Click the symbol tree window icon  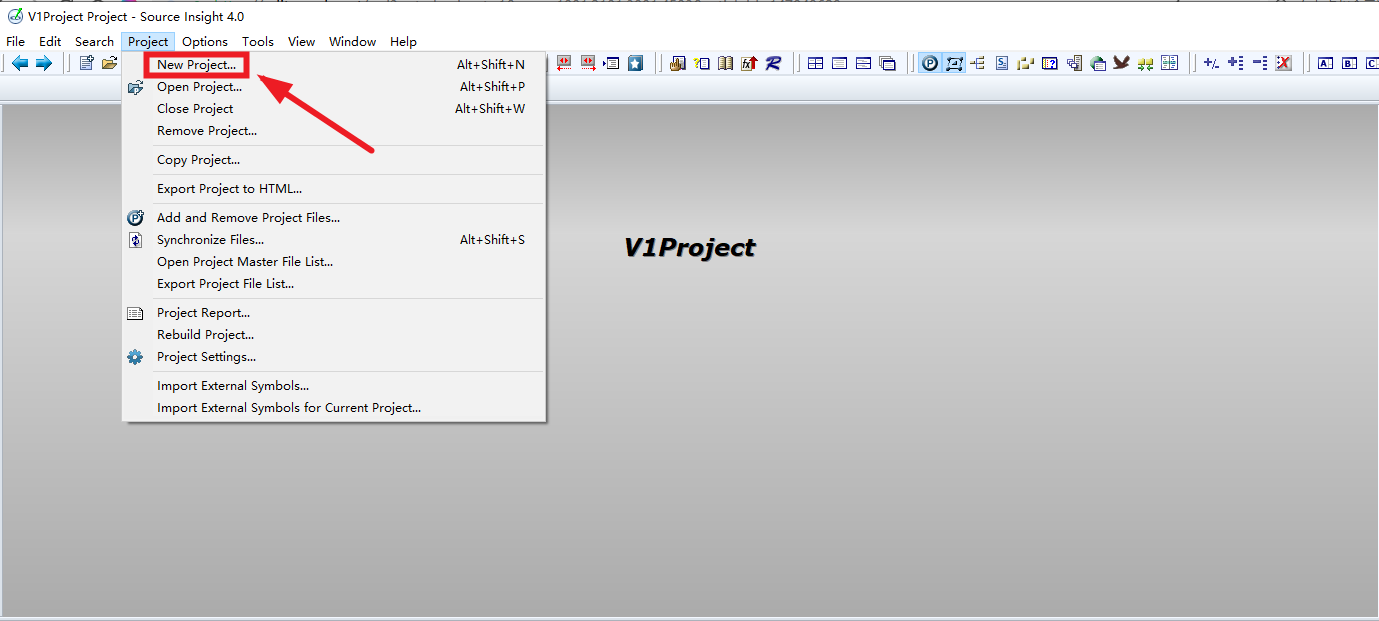[x=978, y=63]
